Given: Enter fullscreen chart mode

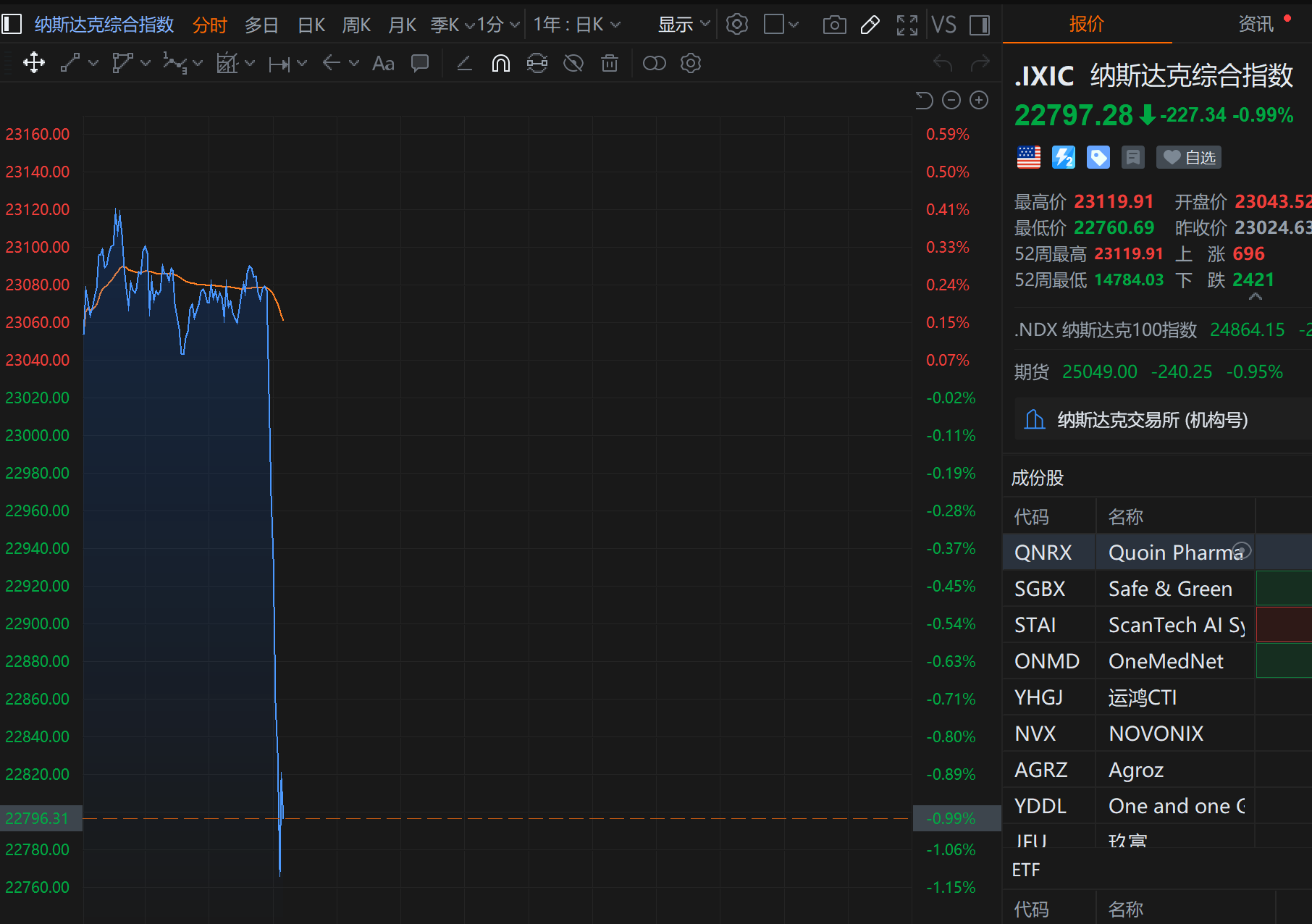Looking at the screenshot, I should 907,25.
